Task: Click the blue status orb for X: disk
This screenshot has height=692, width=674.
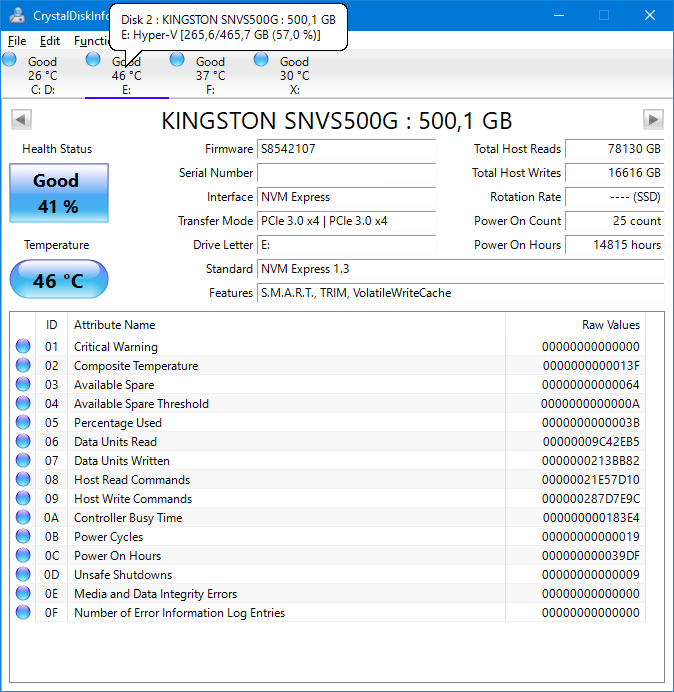Action: pyautogui.click(x=261, y=59)
